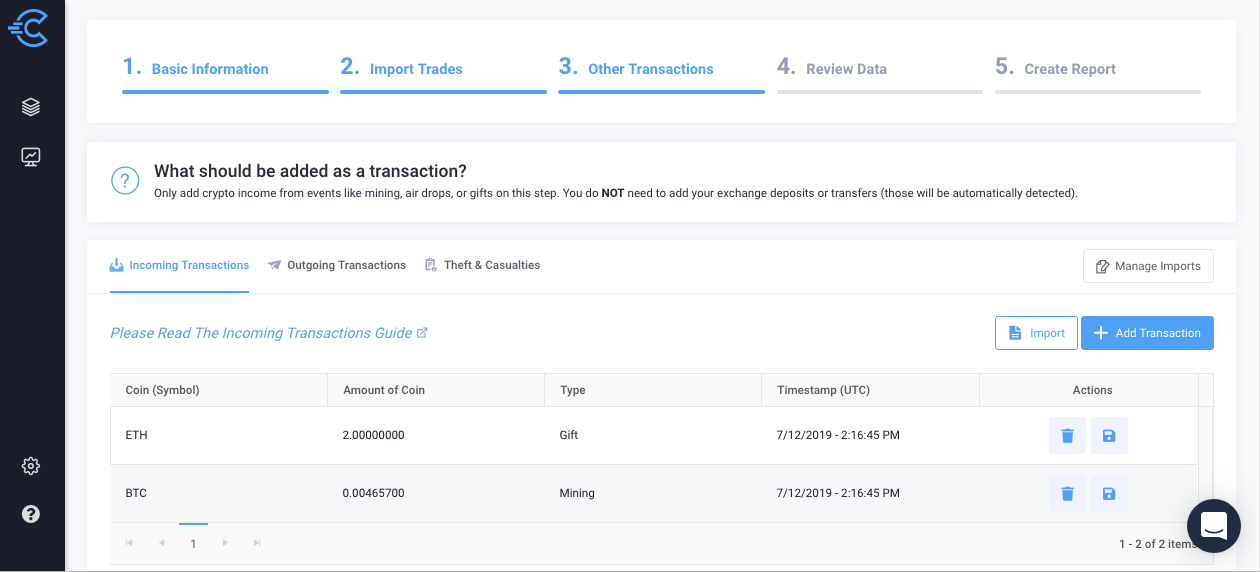Go to next page arrow
Viewport: 1260px width, 572px height.
click(x=225, y=543)
